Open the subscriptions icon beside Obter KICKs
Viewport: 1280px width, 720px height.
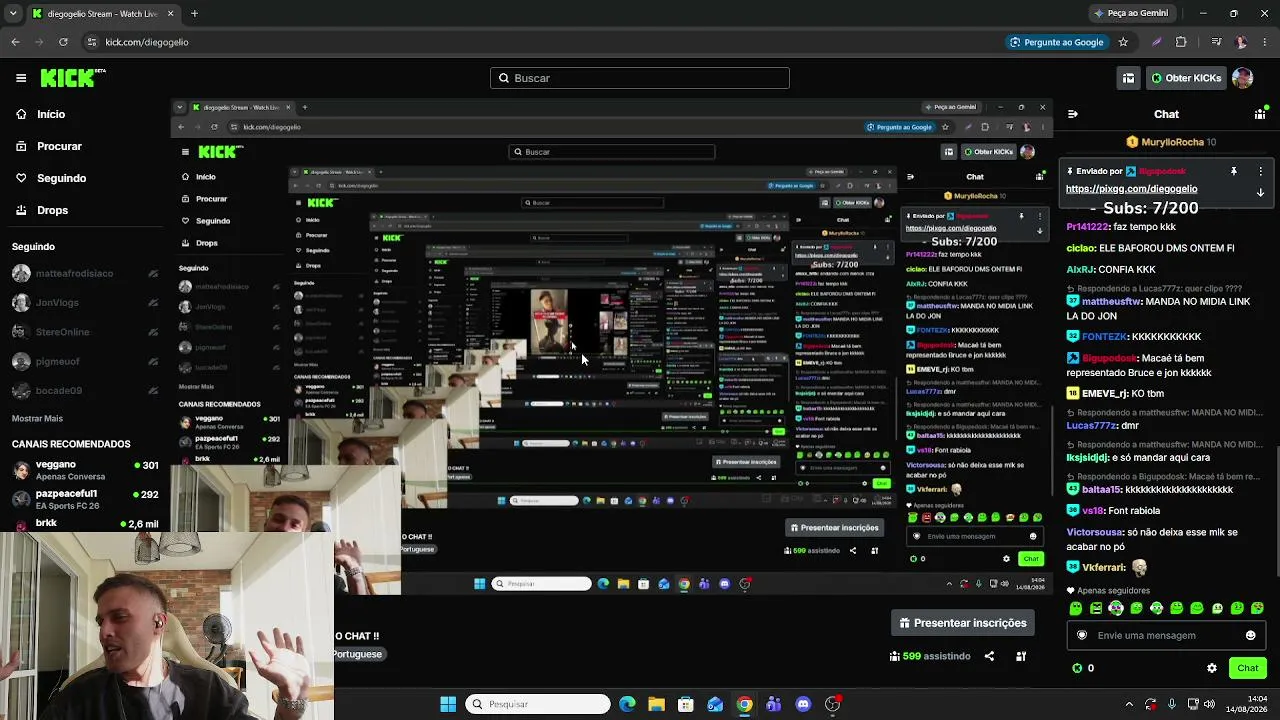coord(1128,78)
